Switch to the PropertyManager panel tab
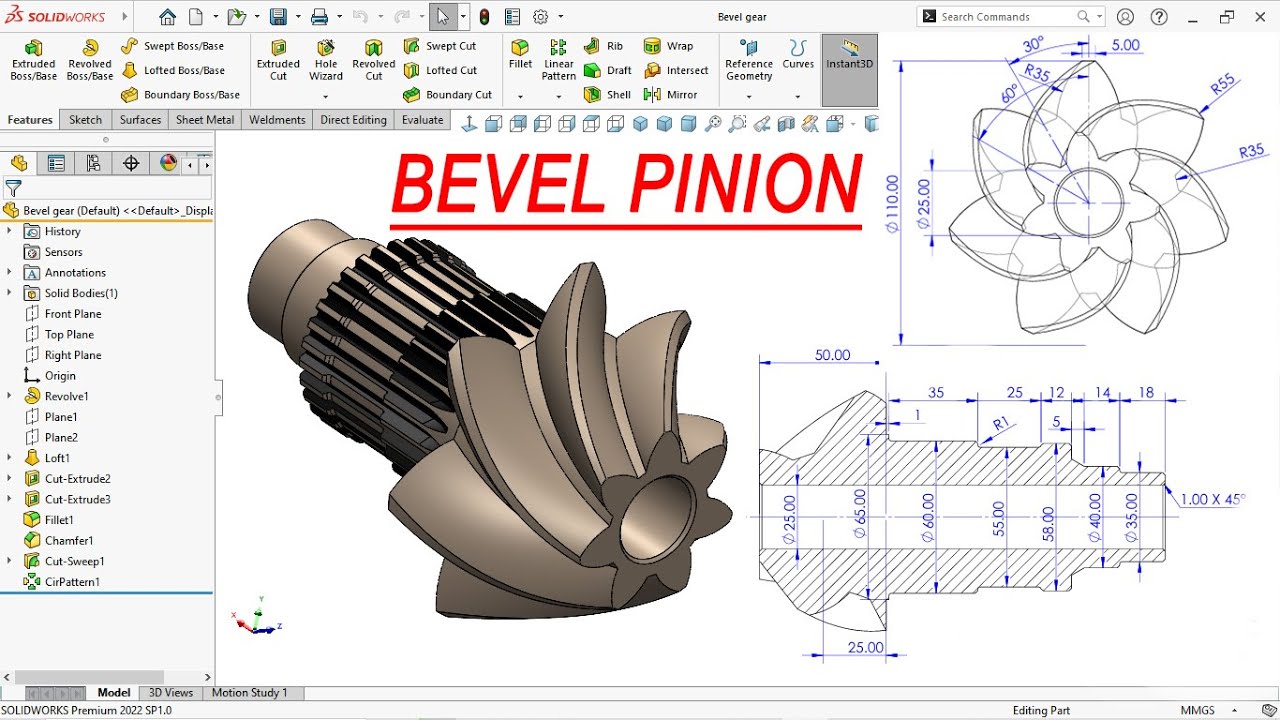 point(56,163)
